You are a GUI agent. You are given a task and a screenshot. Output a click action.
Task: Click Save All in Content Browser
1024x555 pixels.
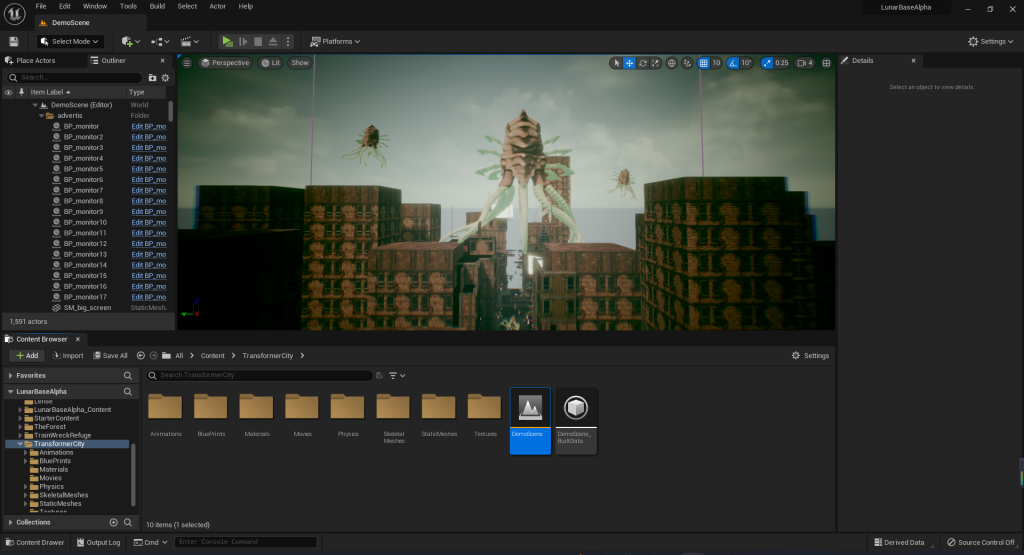[x=110, y=356]
